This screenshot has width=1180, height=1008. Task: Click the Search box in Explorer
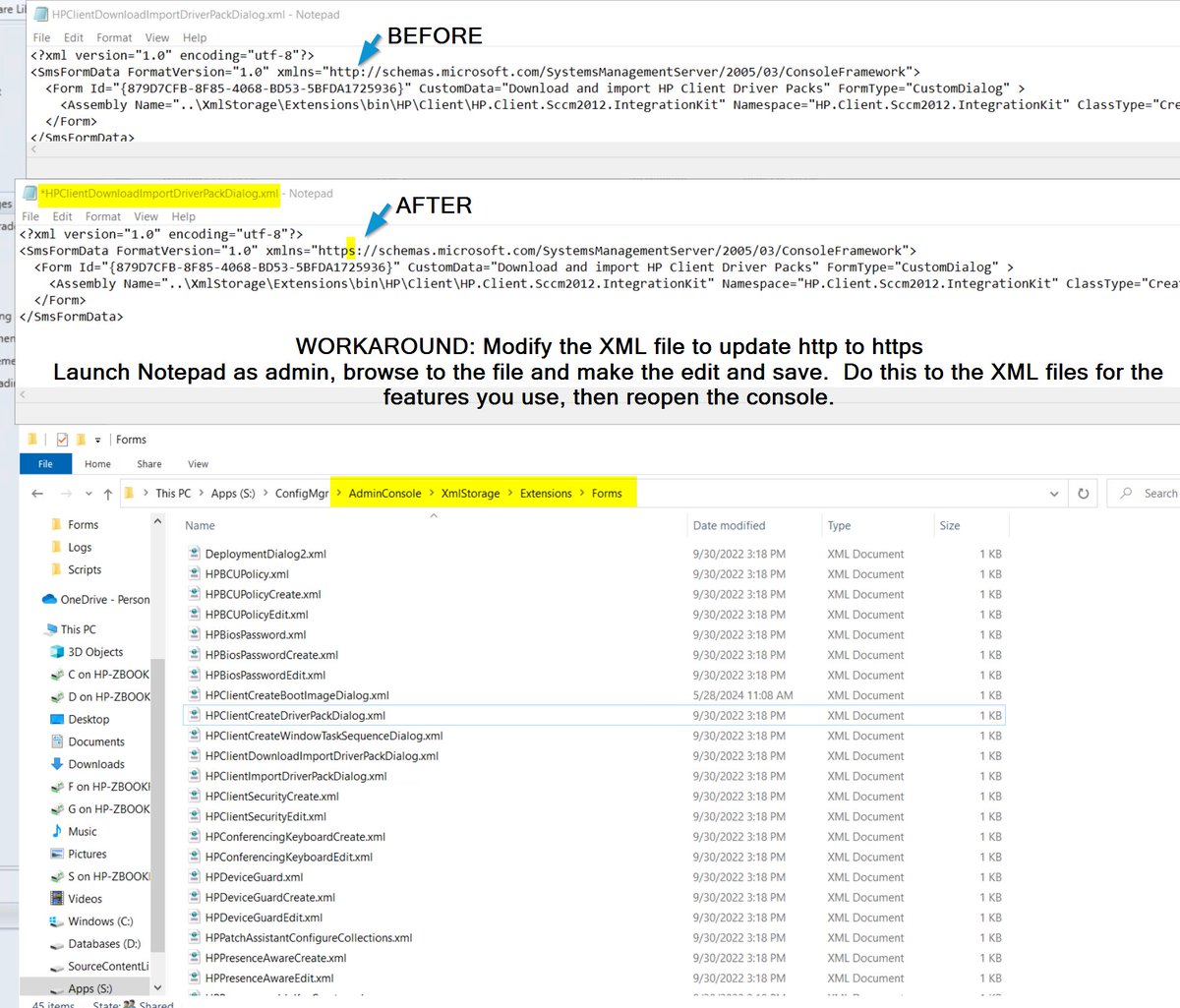(1146, 494)
